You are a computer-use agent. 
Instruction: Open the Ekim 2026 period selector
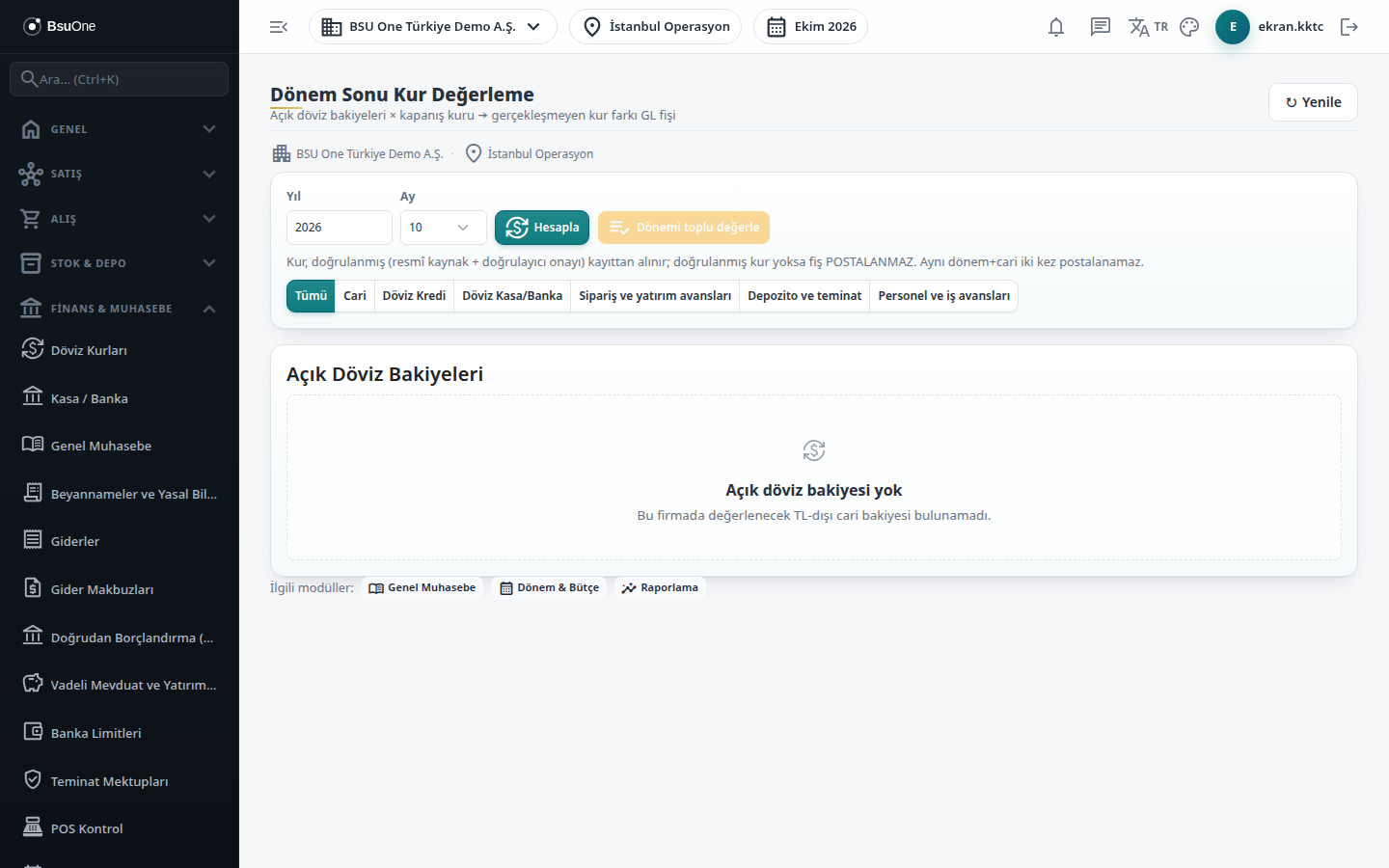810,27
